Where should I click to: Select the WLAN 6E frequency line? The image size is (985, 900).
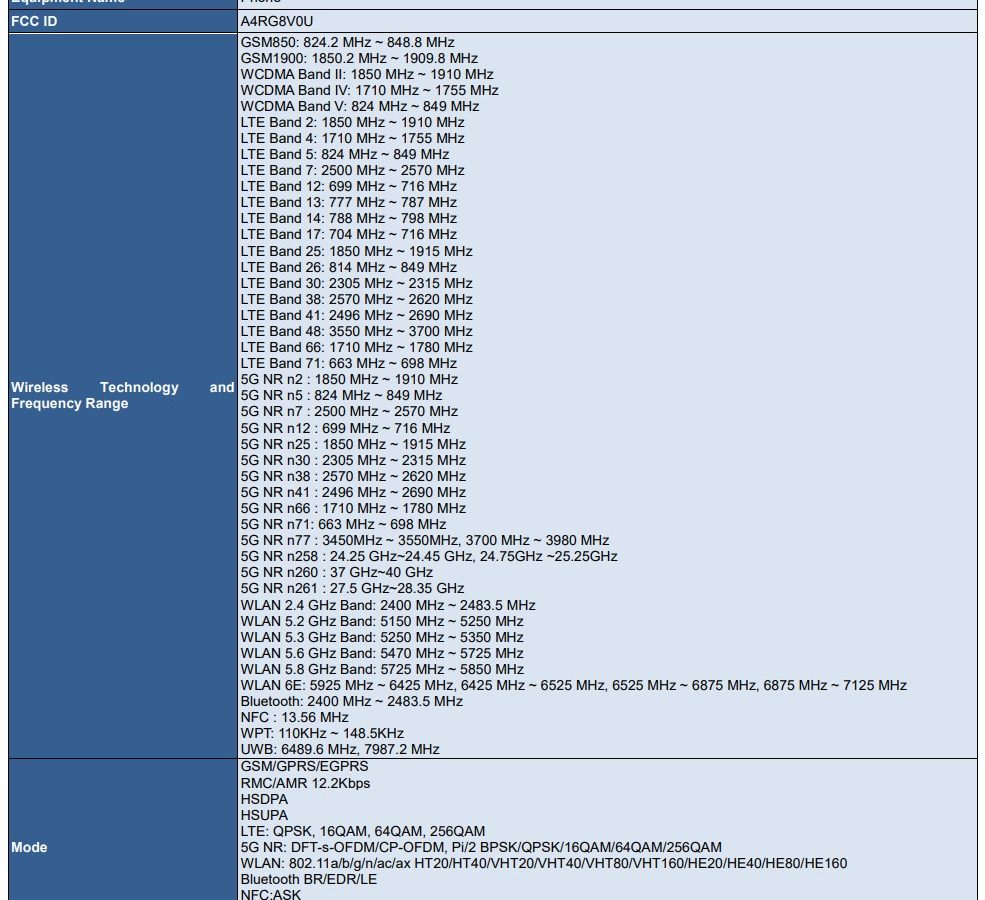click(573, 685)
